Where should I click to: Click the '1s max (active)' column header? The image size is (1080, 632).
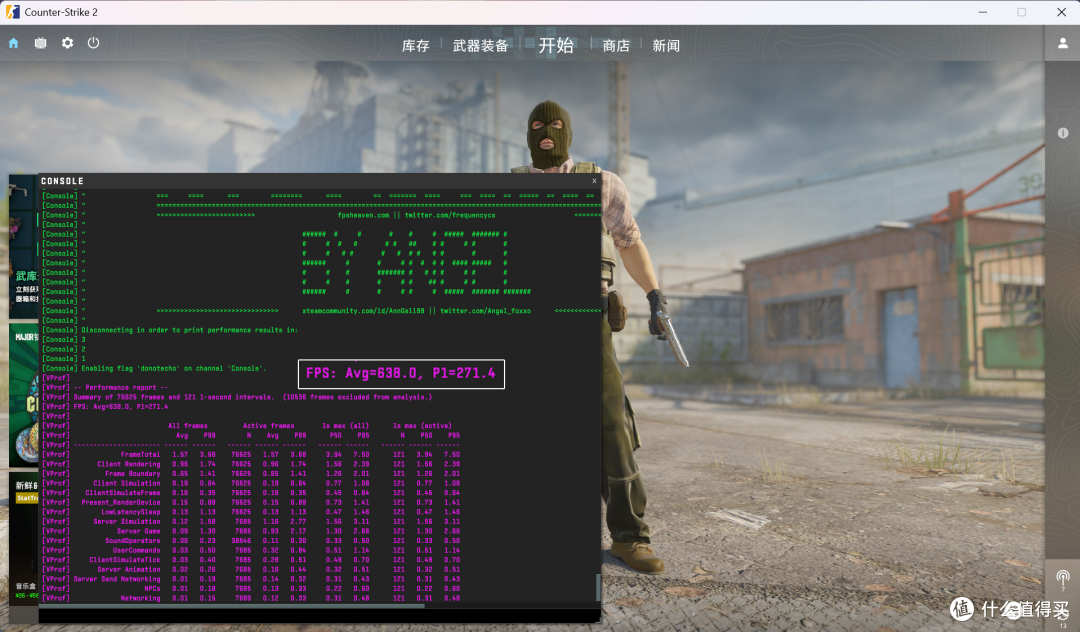coord(422,425)
